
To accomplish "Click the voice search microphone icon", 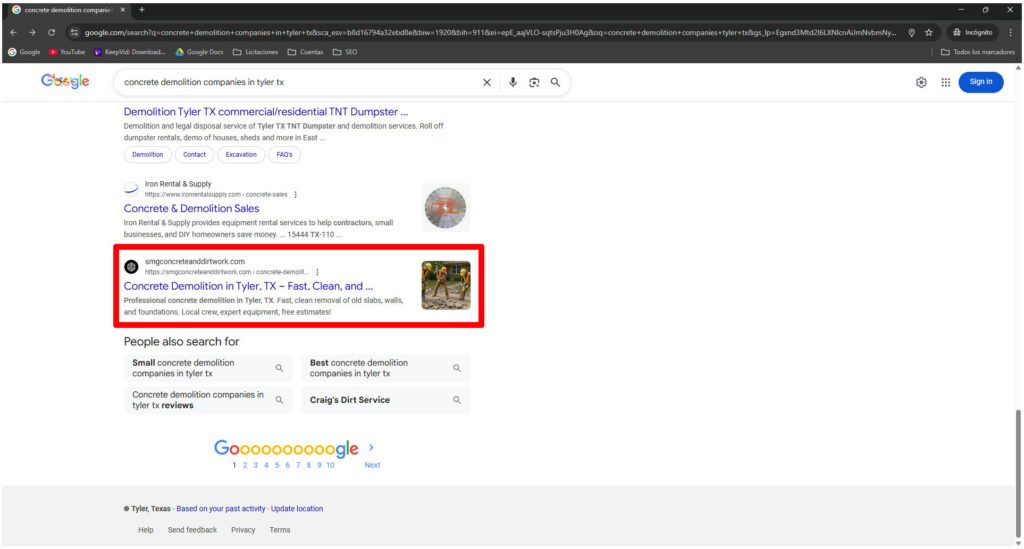I will (513, 82).
